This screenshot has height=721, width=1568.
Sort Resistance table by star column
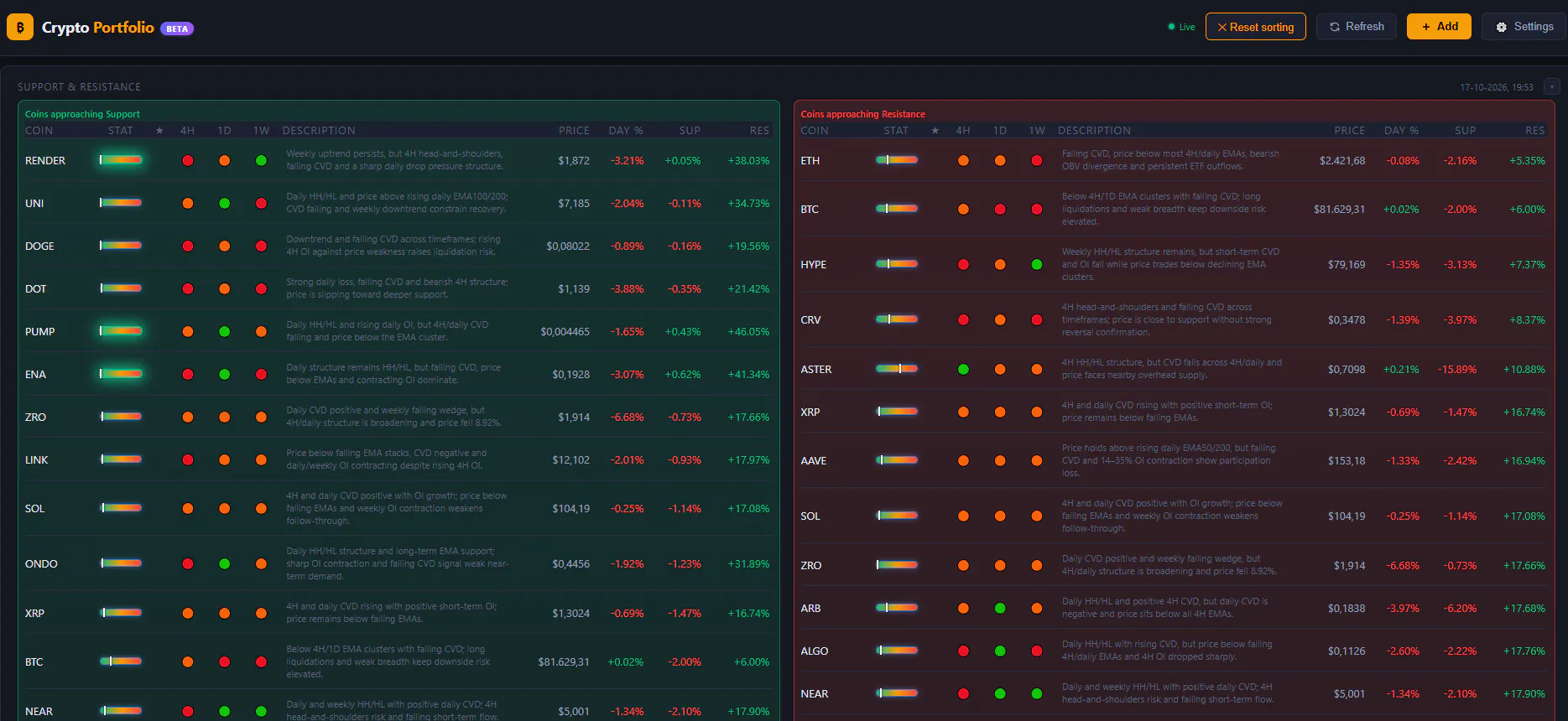935,131
